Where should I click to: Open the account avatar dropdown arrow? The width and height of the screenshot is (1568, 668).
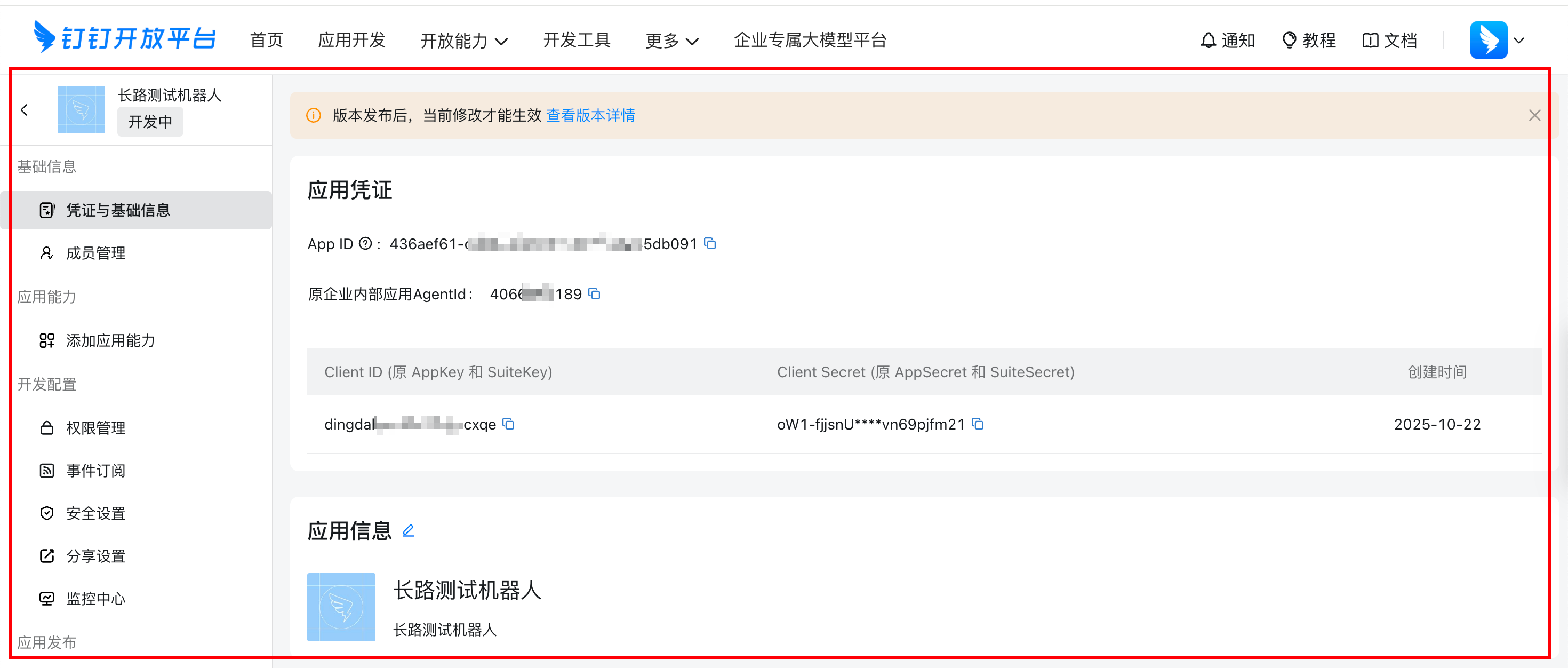[x=1519, y=41]
